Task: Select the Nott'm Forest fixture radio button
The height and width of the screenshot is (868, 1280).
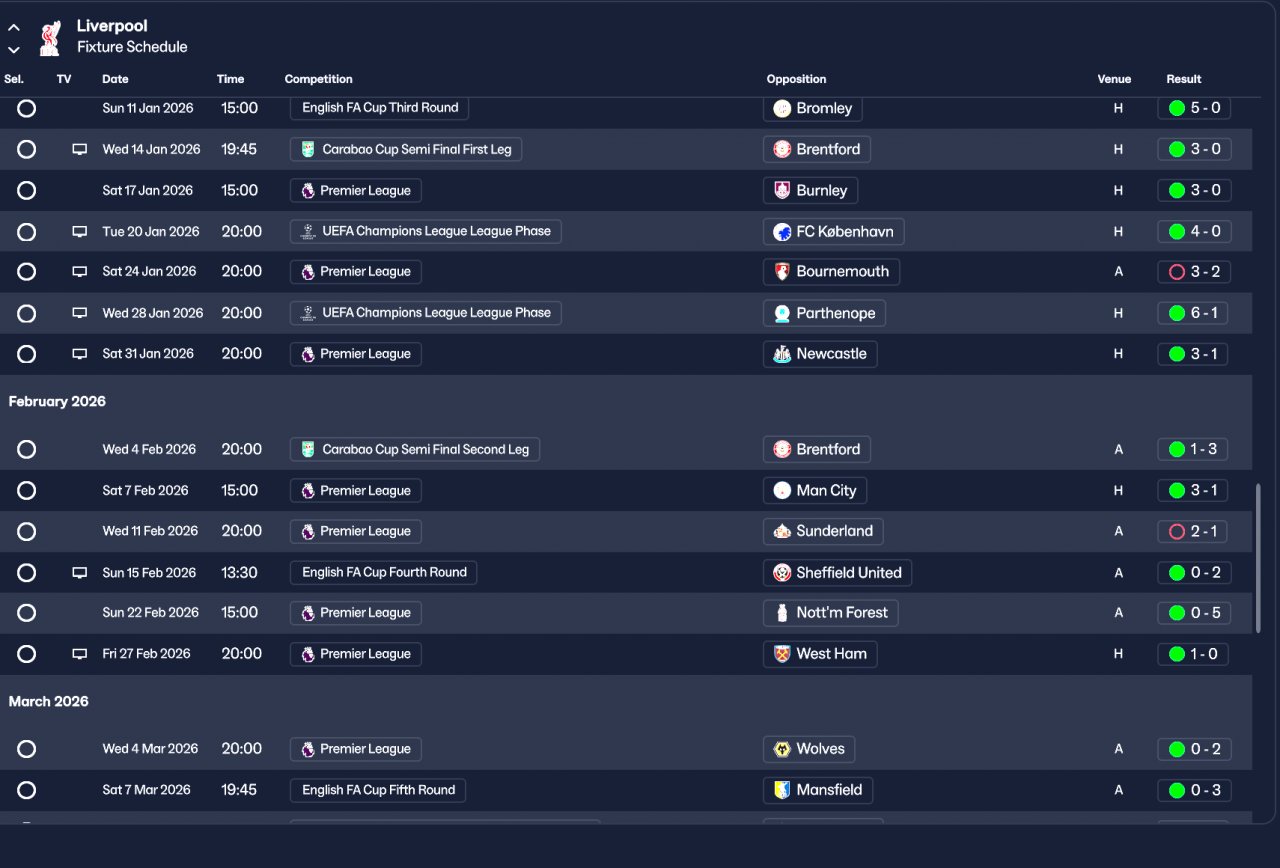Action: 27,613
